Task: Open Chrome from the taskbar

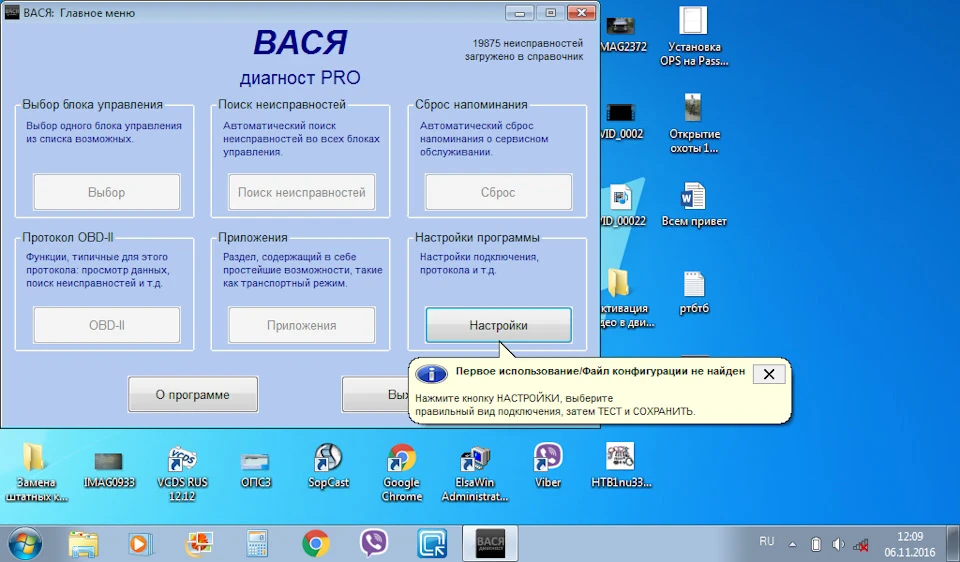Action: [x=315, y=544]
